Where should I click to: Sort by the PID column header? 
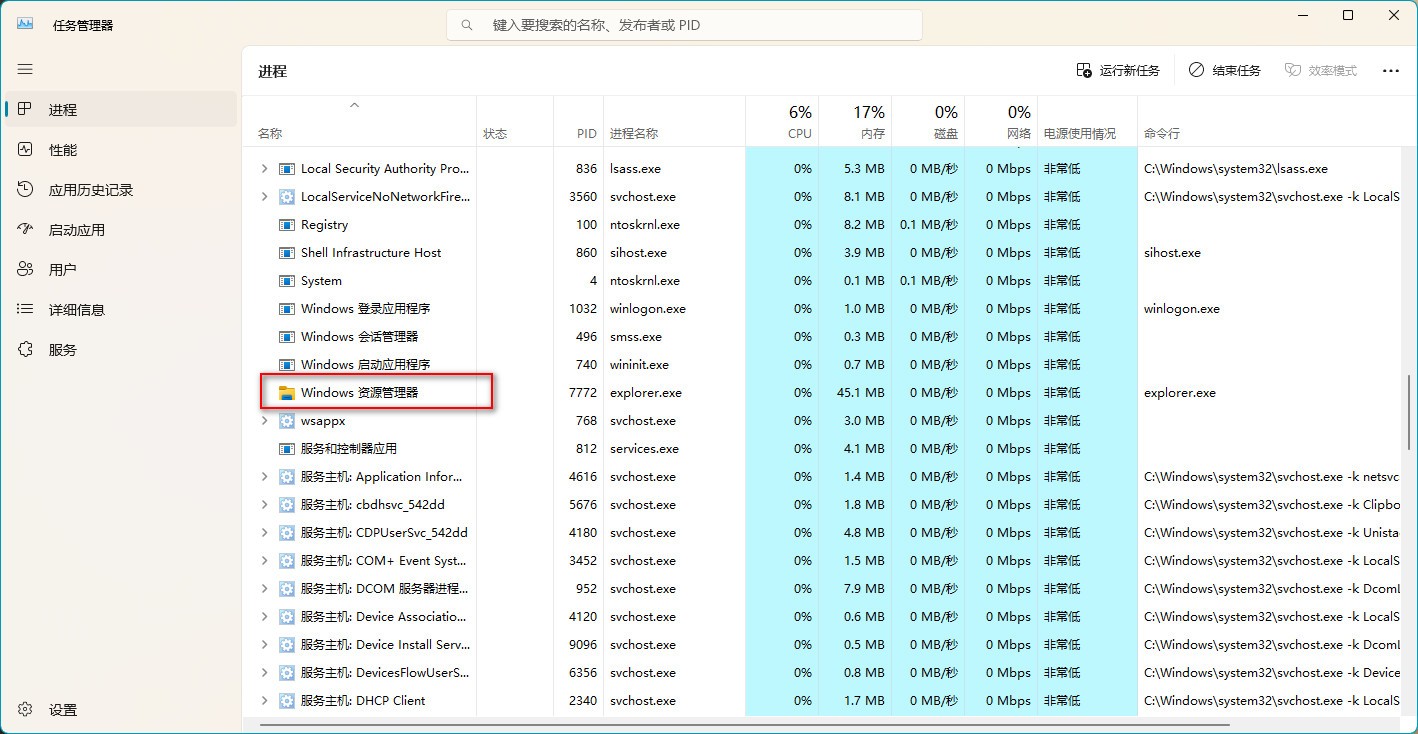tap(579, 122)
